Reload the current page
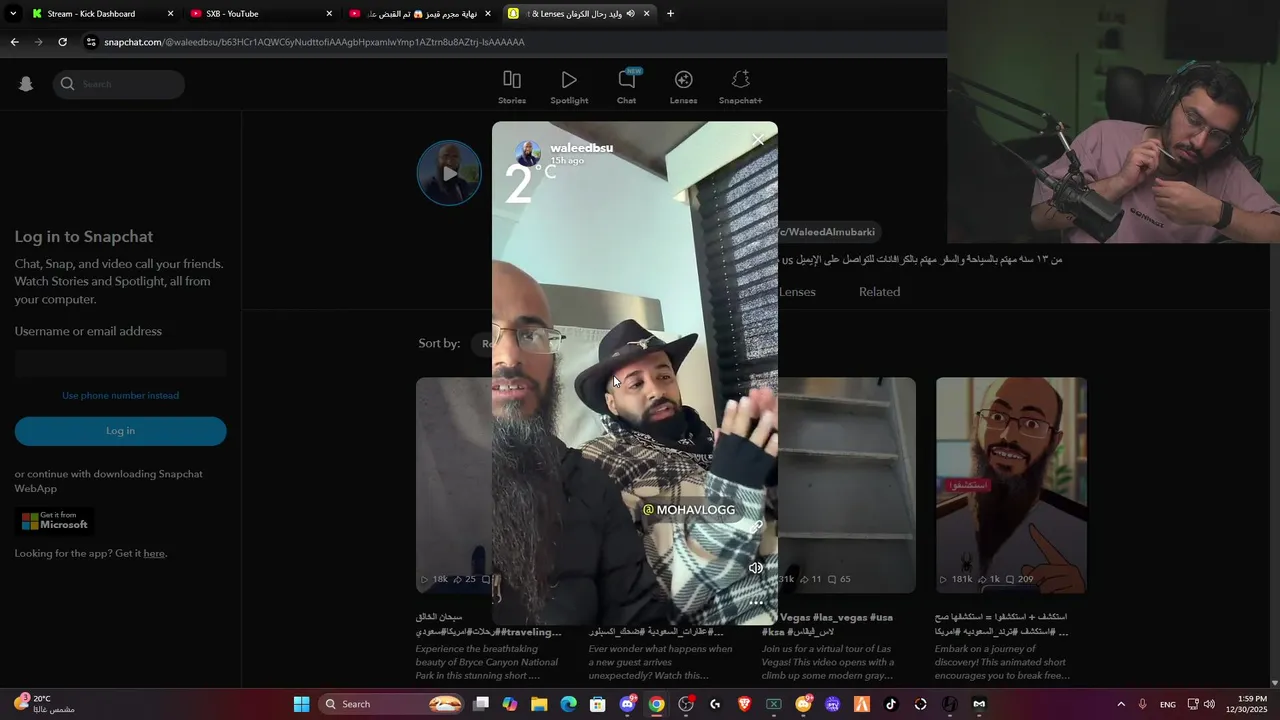The image size is (1280, 720). coord(62,42)
